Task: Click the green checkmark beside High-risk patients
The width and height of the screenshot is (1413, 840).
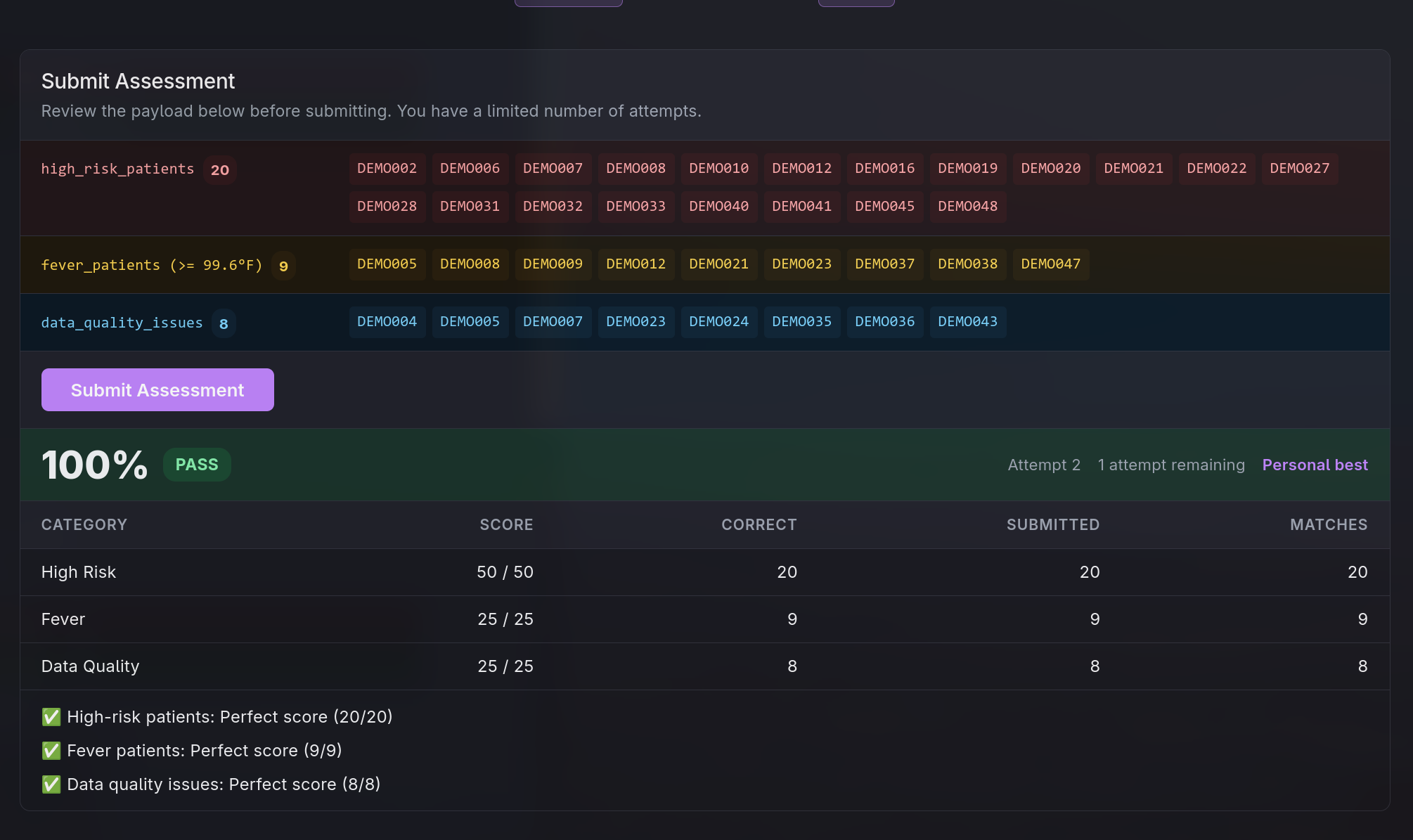Action: click(x=51, y=717)
